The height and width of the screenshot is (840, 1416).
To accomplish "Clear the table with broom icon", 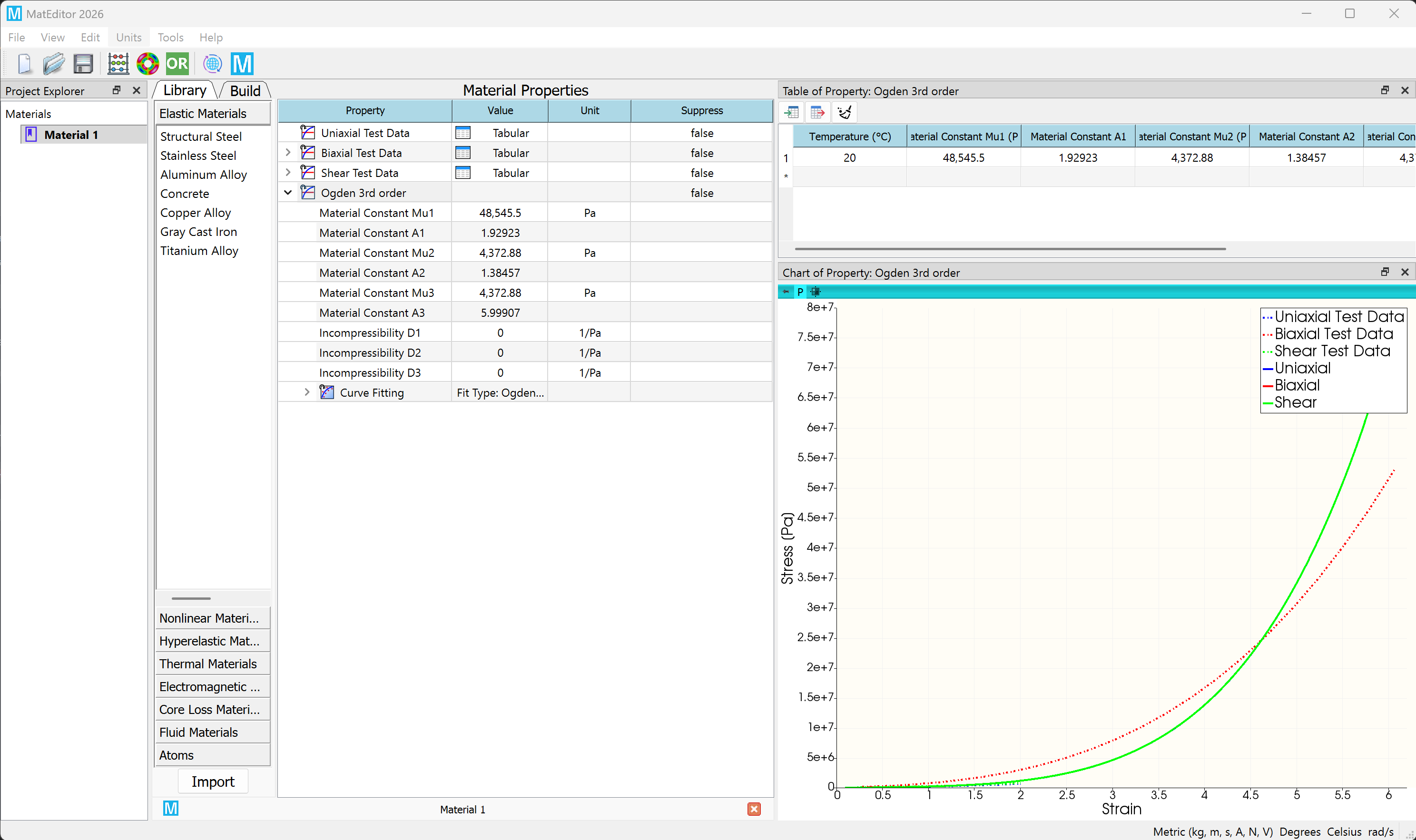I will pyautogui.click(x=844, y=112).
